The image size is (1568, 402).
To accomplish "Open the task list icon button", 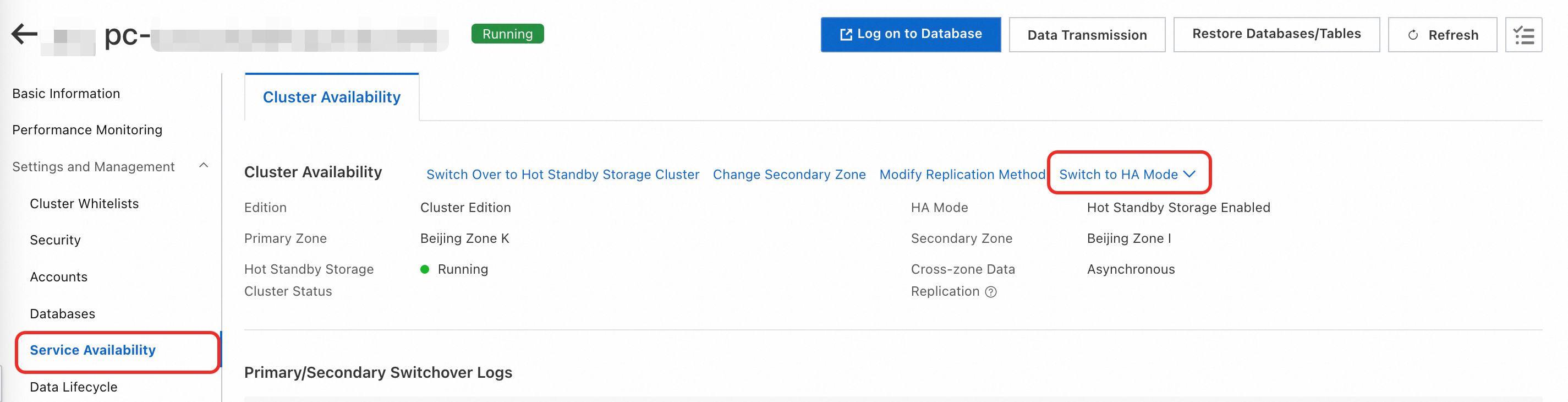I will [x=1523, y=35].
